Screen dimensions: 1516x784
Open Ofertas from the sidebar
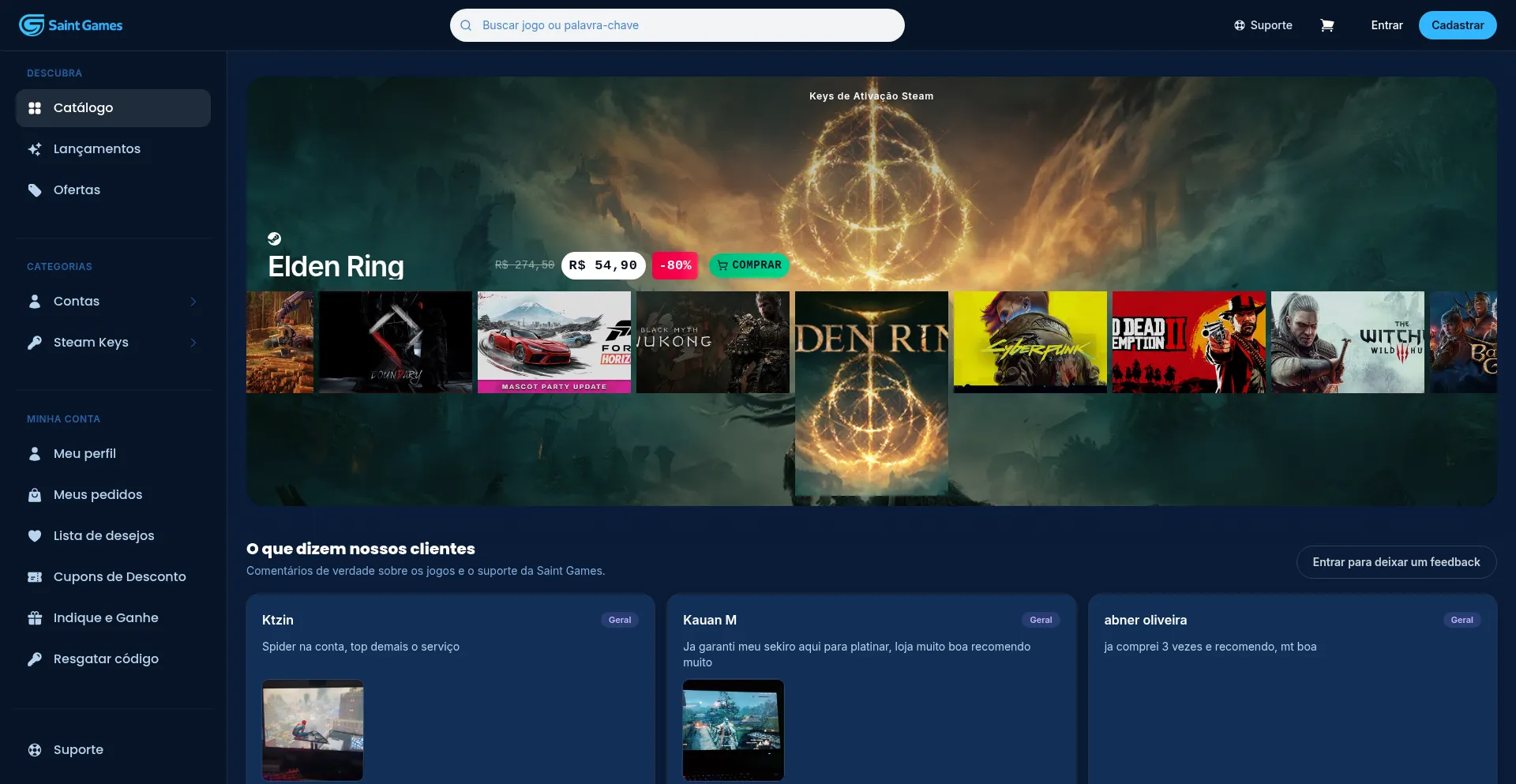pyautogui.click(x=113, y=190)
